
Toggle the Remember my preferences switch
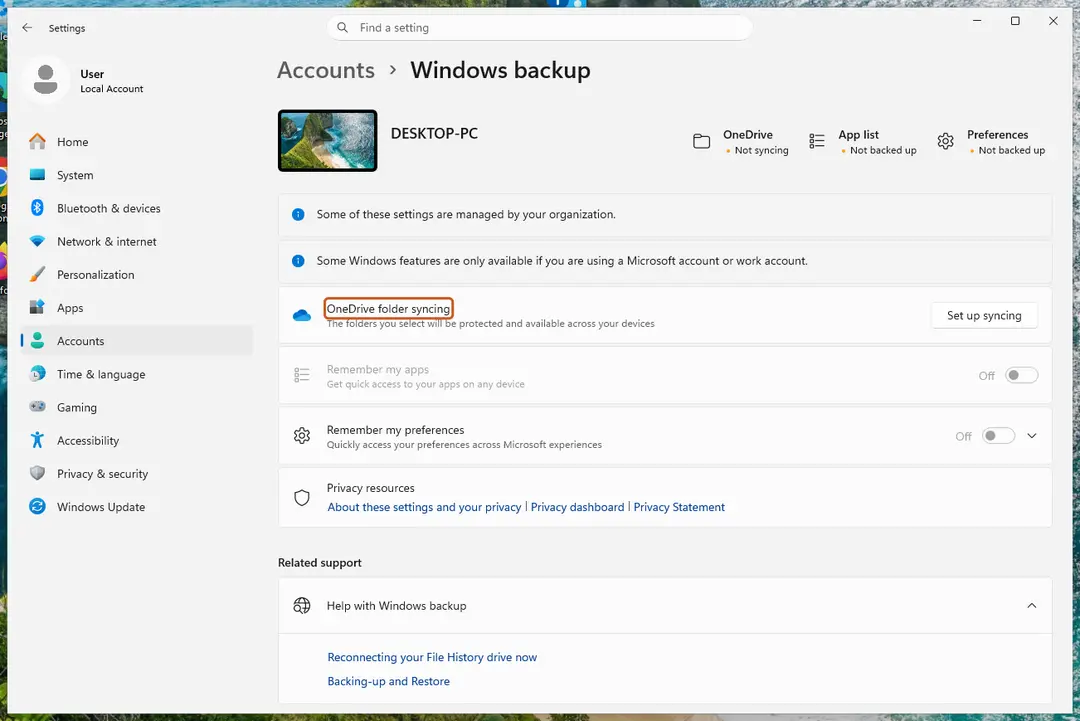[x=999, y=435]
